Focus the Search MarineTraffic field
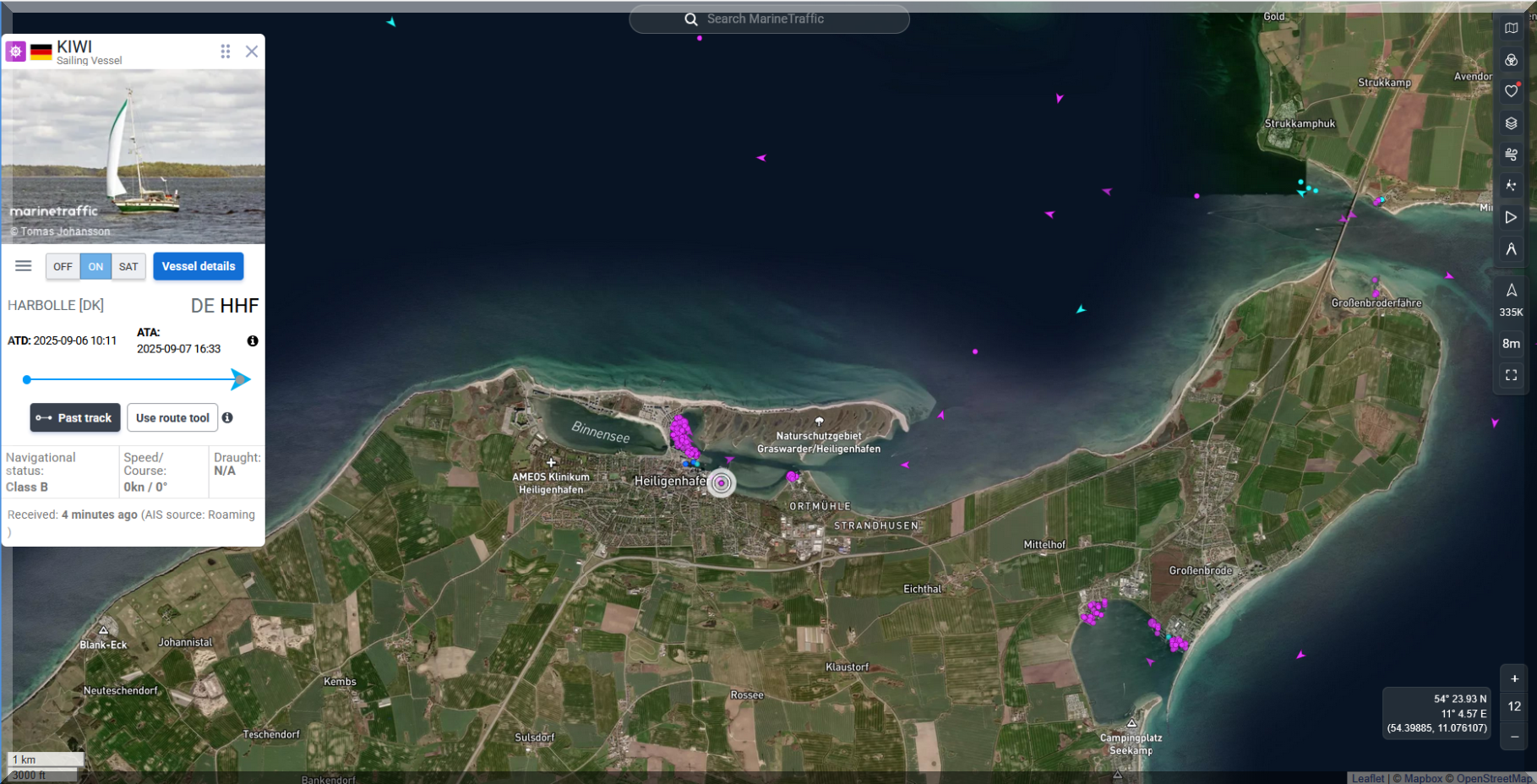This screenshot has width=1537, height=784. tap(769, 19)
